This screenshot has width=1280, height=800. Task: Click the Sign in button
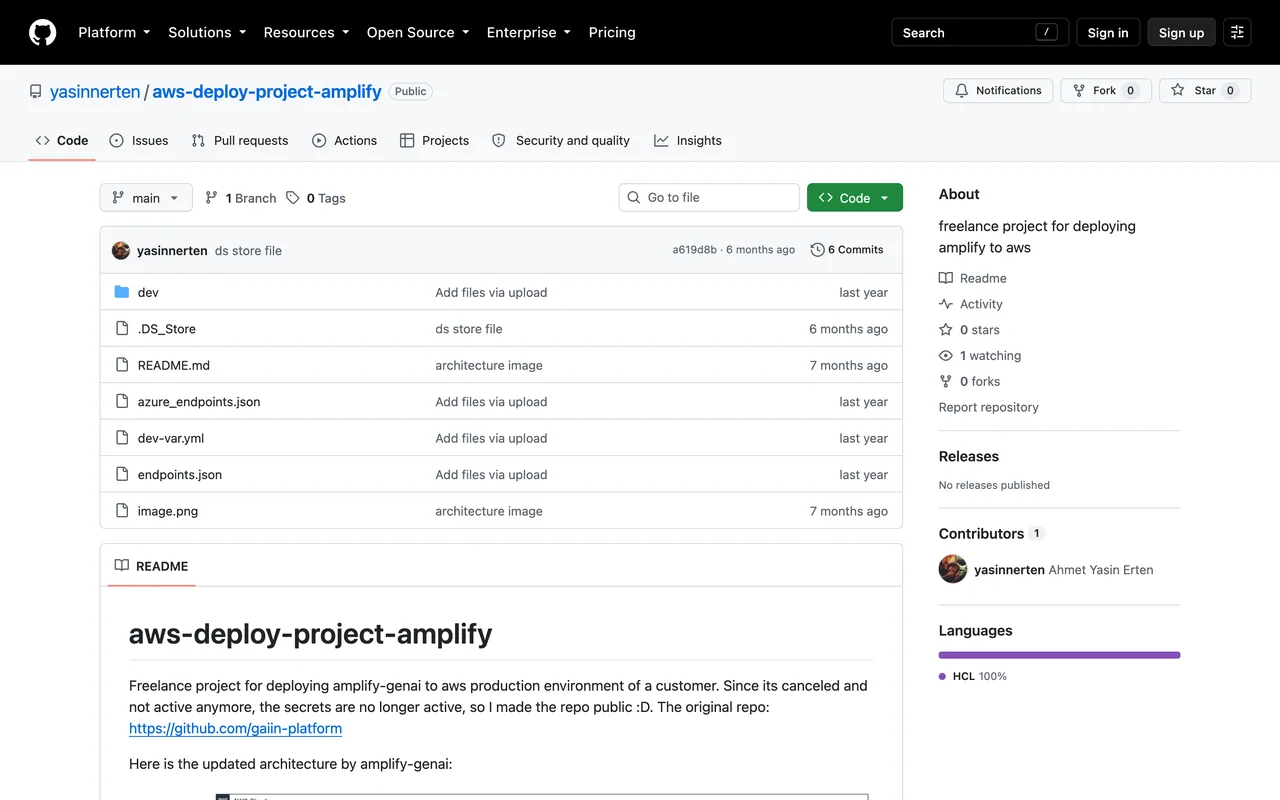coord(1108,32)
